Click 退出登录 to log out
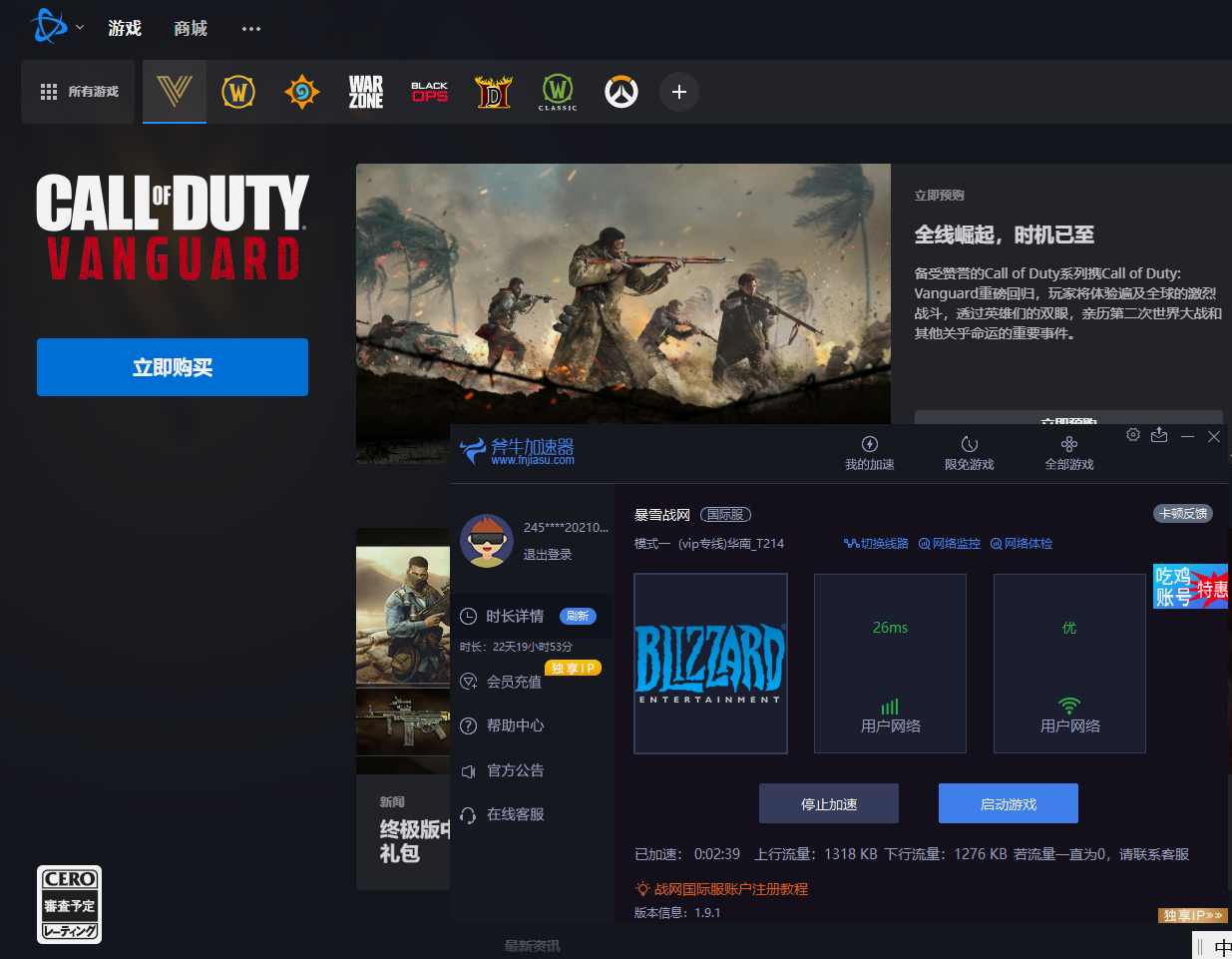 (548, 555)
